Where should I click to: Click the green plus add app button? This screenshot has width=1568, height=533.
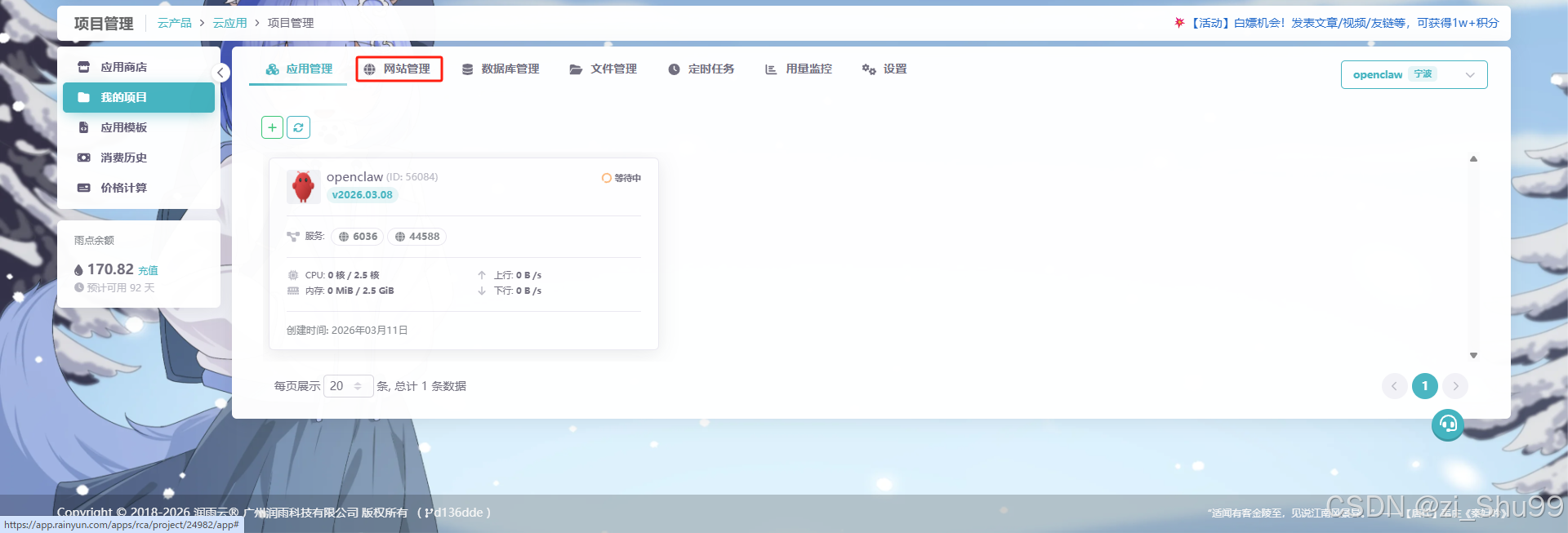272,127
